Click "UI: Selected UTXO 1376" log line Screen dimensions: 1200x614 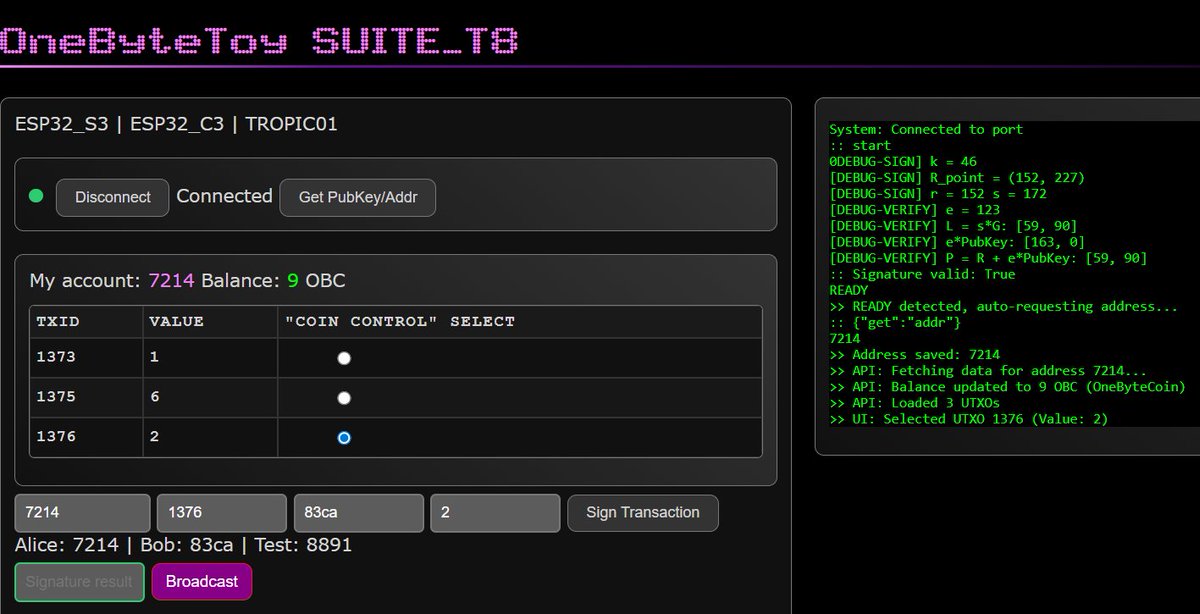pyautogui.click(x=968, y=419)
